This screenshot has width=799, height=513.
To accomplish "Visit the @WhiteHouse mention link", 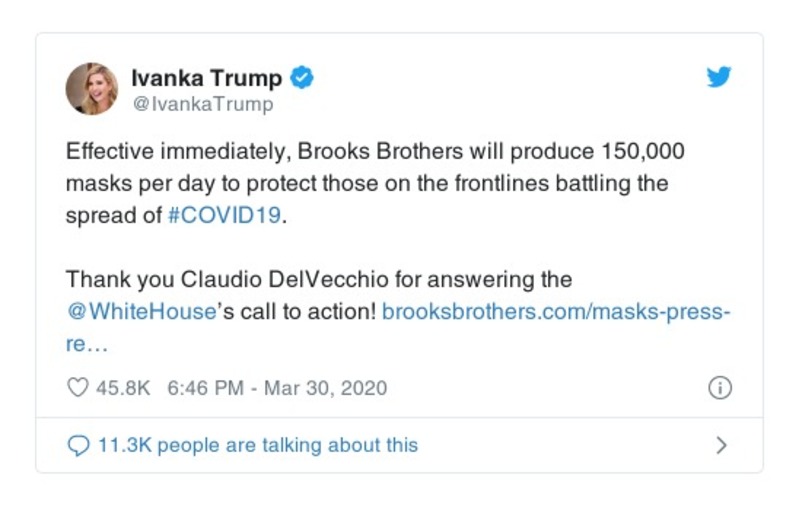I will click(x=141, y=310).
